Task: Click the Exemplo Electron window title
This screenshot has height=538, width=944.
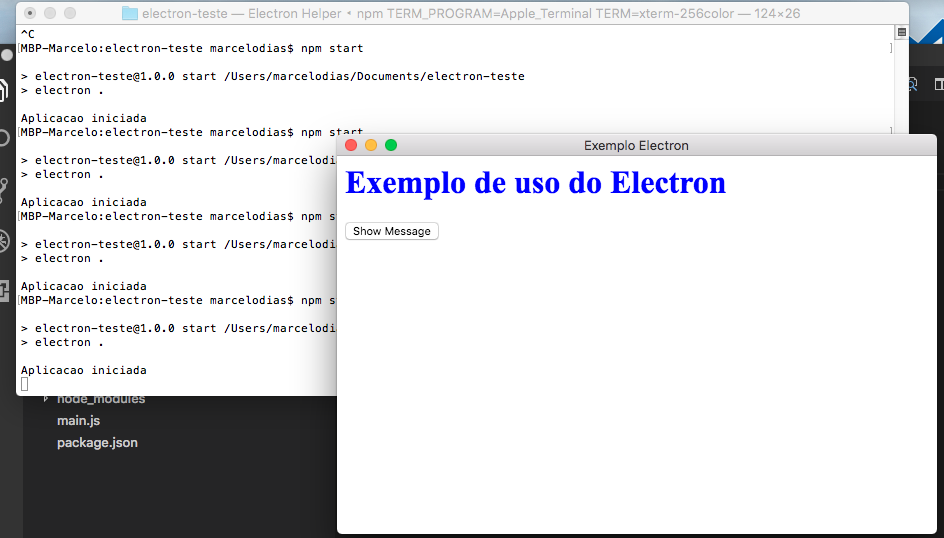Action: click(636, 146)
